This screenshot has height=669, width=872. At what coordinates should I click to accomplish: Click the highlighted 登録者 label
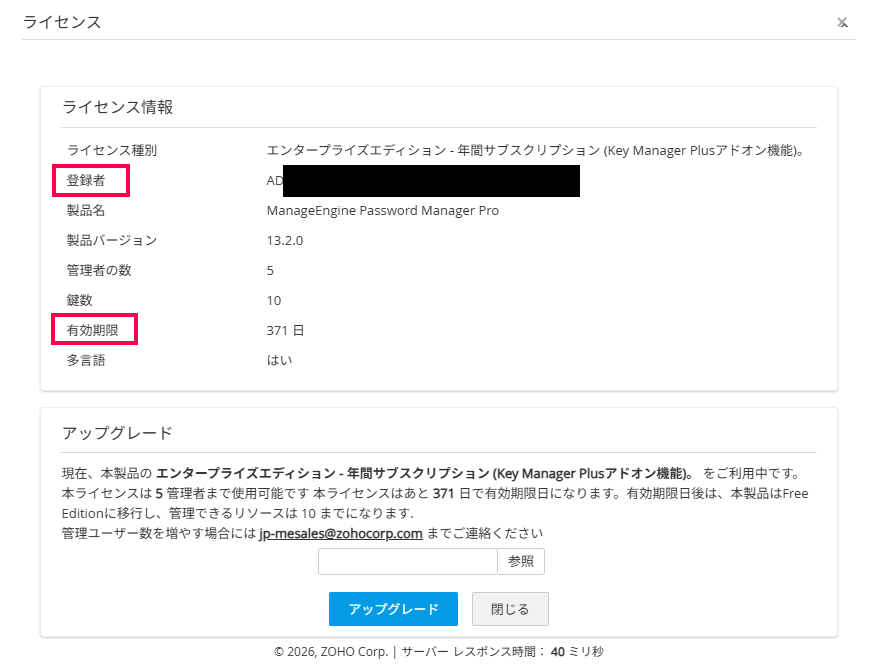pyautogui.click(x=86, y=180)
